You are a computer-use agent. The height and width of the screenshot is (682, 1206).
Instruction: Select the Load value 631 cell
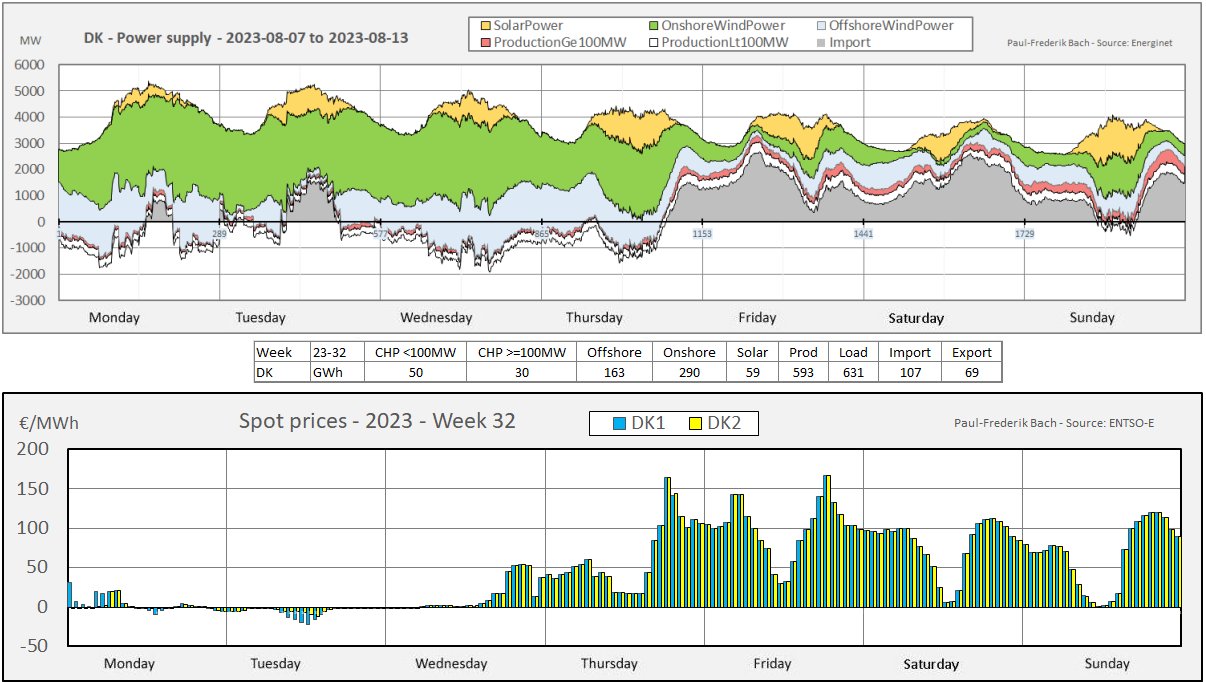[x=853, y=372]
